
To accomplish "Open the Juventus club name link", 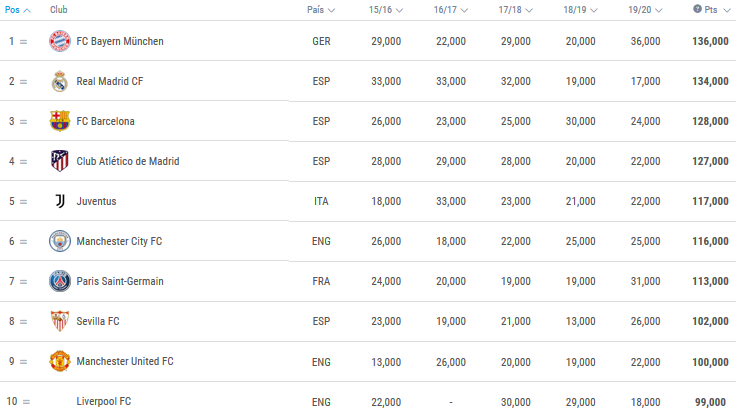I will [96, 201].
